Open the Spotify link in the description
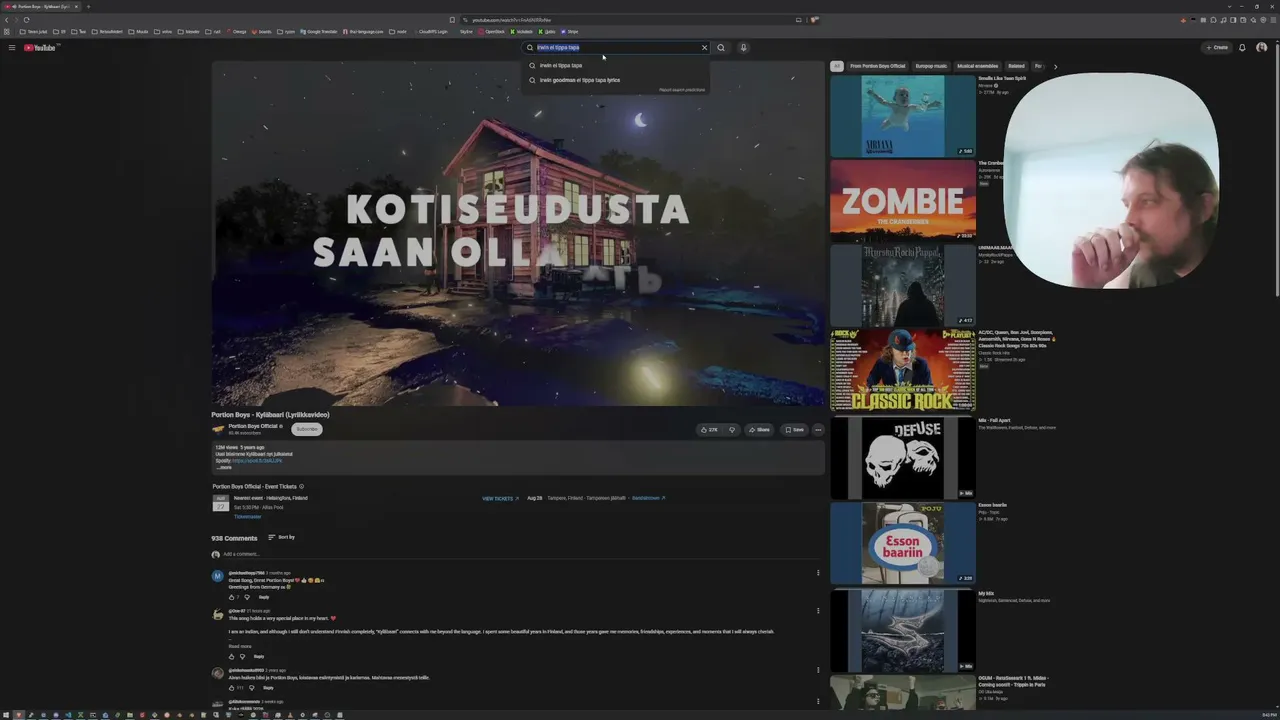This screenshot has height=720, width=1280. pyautogui.click(x=257, y=461)
